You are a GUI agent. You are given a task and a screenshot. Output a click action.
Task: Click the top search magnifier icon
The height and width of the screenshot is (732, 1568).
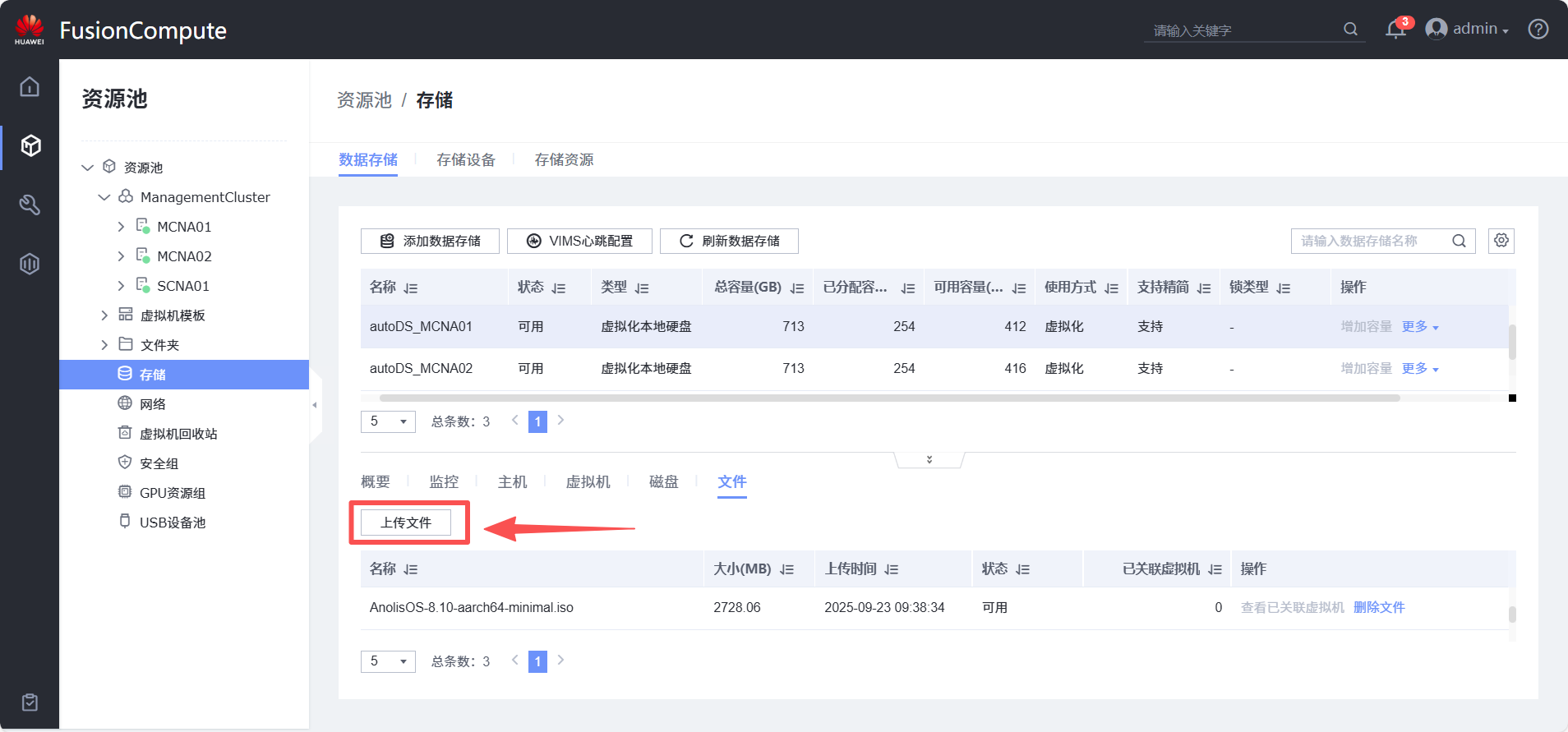(1350, 29)
